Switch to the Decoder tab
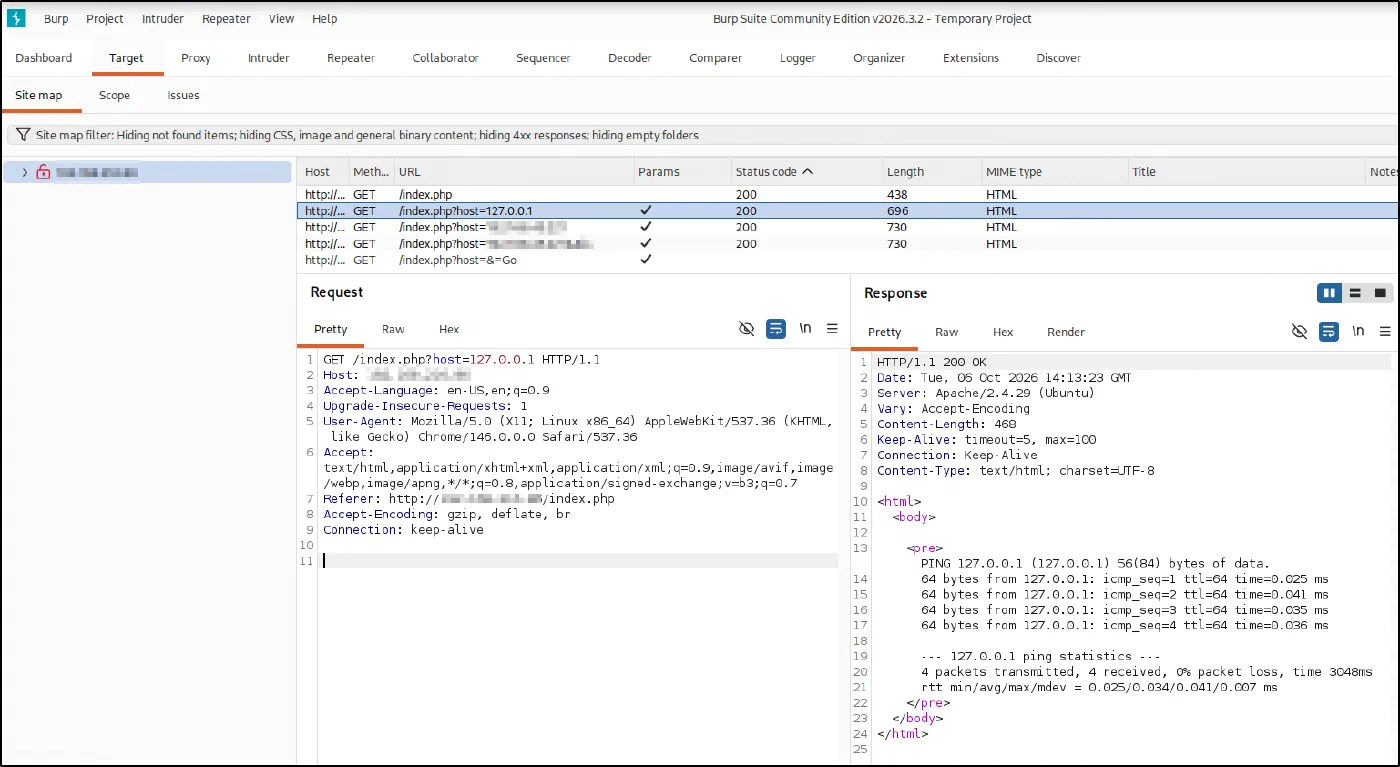 coord(630,58)
